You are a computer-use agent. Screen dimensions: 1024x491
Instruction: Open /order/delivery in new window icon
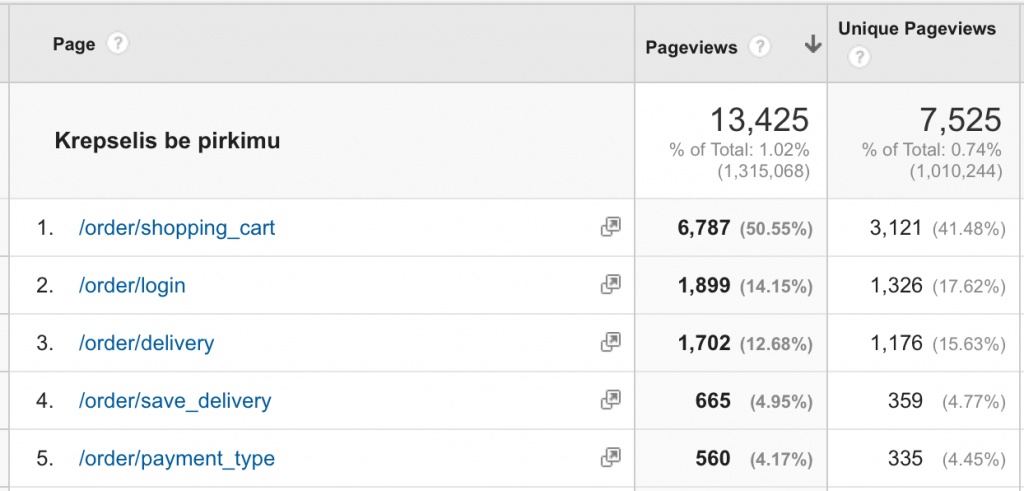[x=610, y=343]
